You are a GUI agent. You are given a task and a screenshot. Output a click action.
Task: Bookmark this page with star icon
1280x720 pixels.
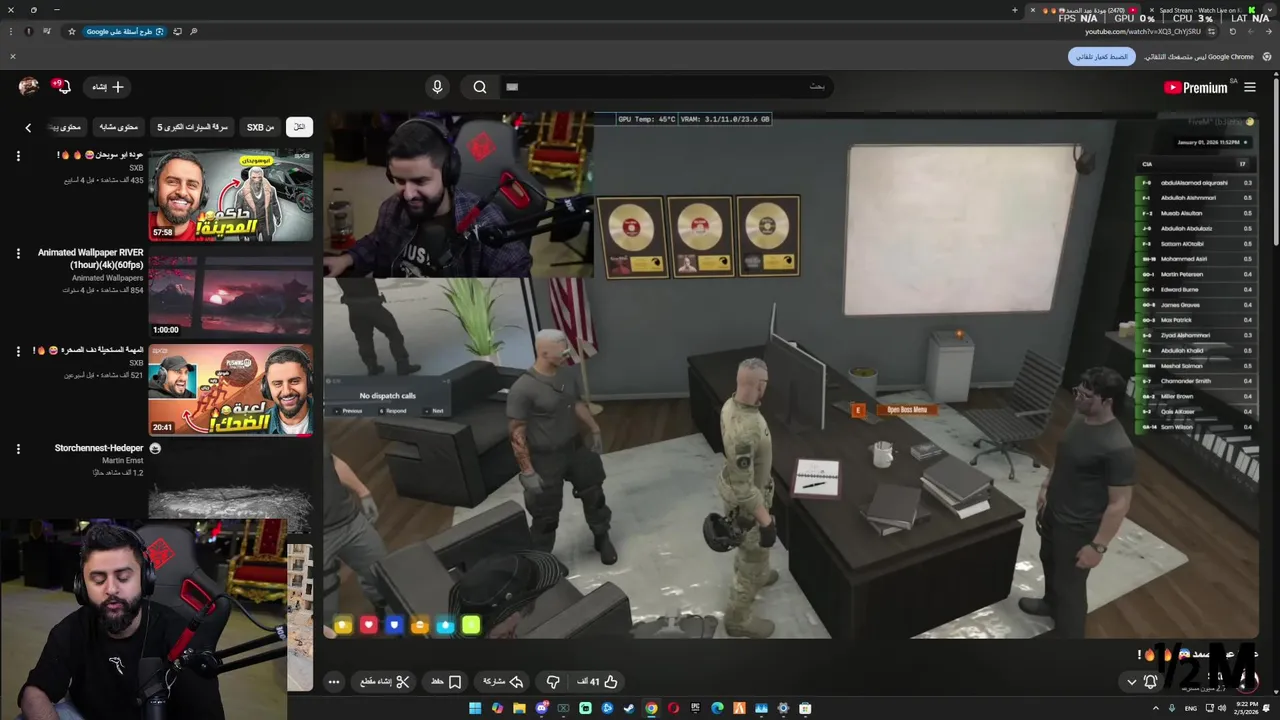(71, 31)
